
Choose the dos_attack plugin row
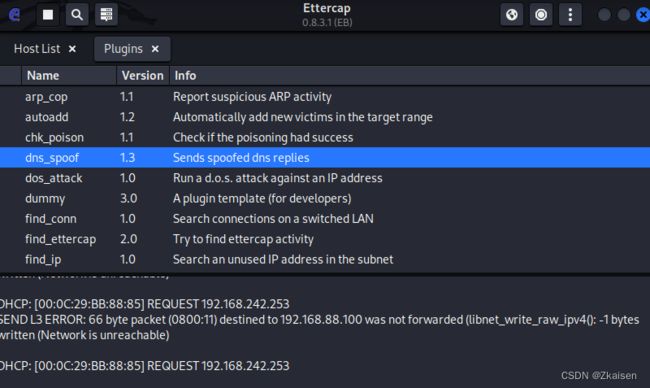pos(325,178)
